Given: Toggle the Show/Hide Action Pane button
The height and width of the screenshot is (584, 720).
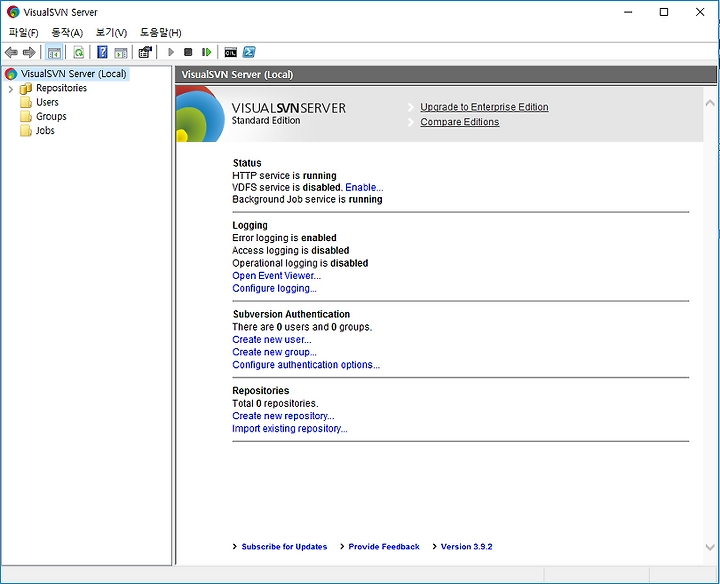Looking at the screenshot, I should [120, 52].
